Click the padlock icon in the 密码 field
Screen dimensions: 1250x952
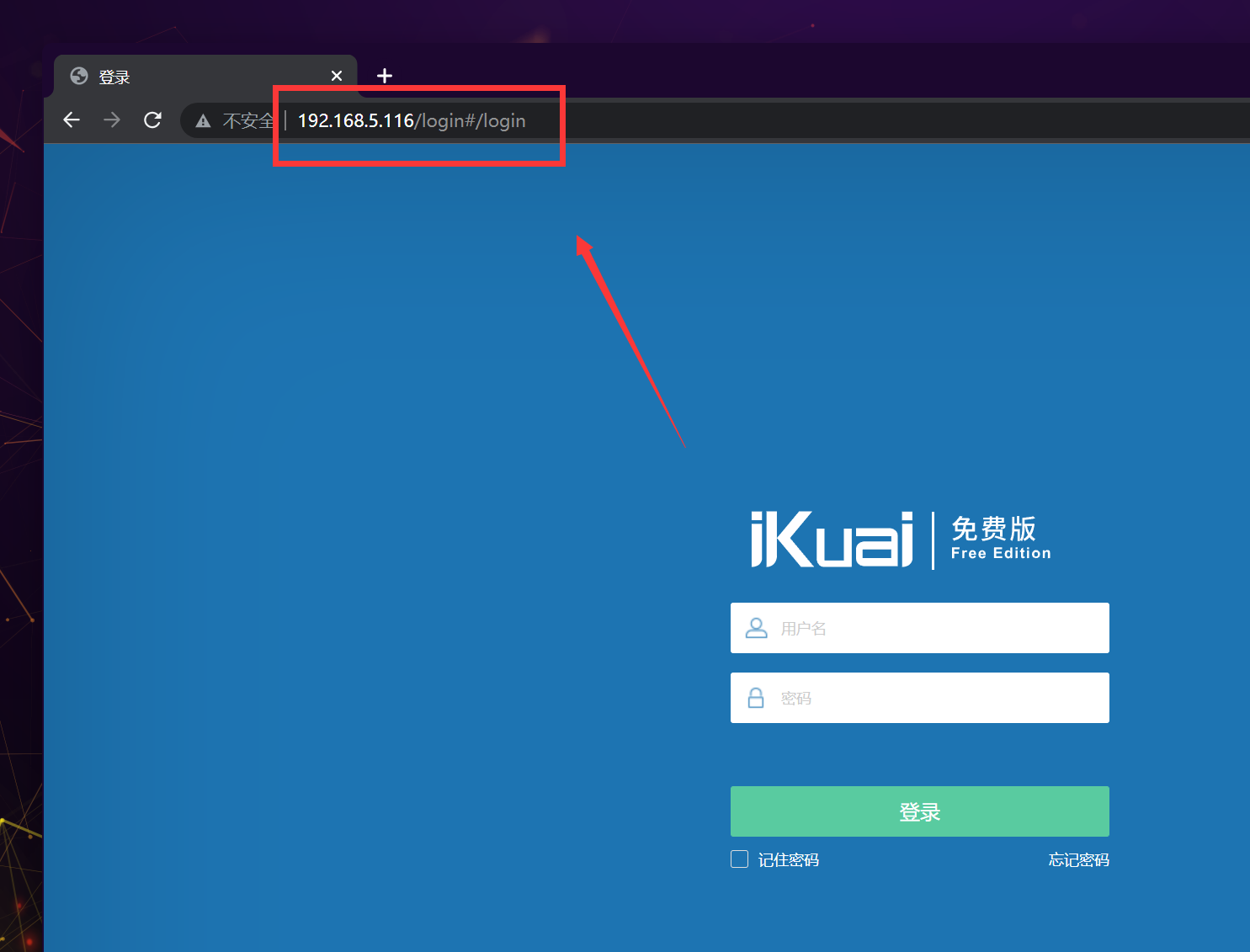[756, 698]
